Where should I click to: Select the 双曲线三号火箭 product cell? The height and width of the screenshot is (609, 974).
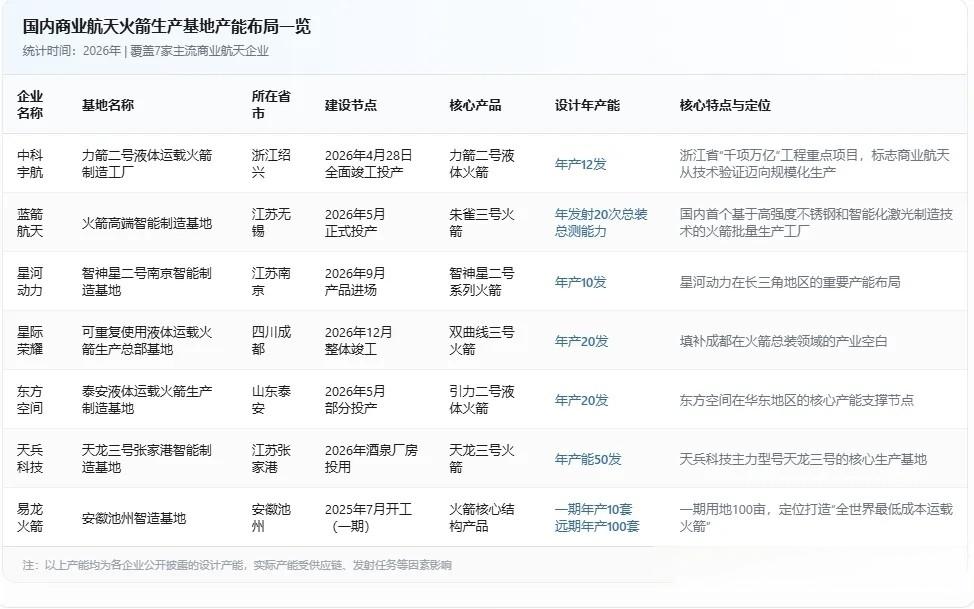click(482, 341)
